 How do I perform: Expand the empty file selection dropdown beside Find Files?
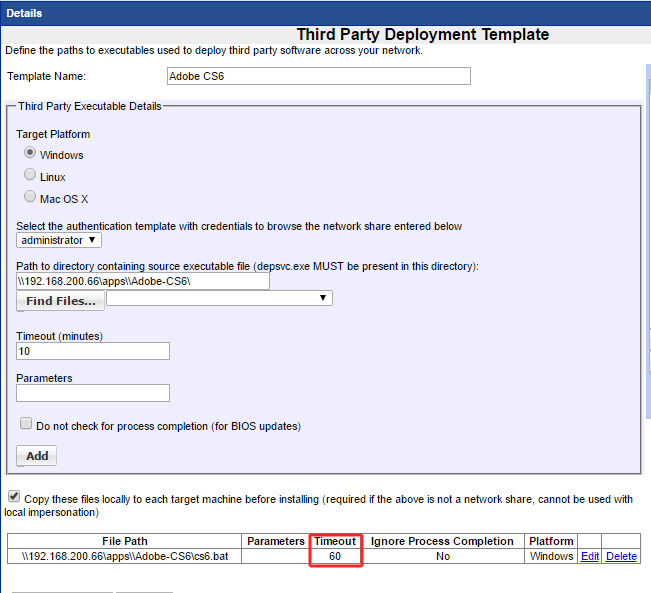click(x=219, y=298)
